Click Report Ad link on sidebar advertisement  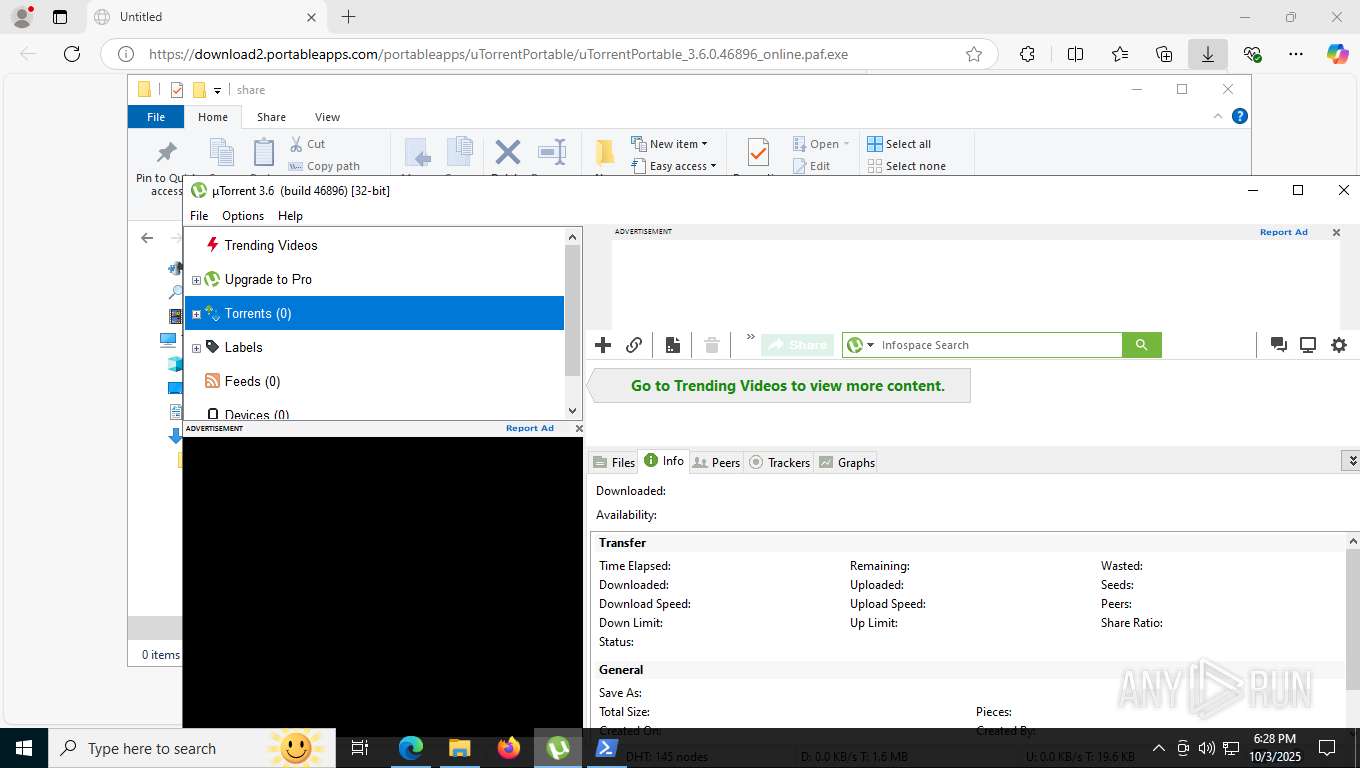click(x=530, y=428)
